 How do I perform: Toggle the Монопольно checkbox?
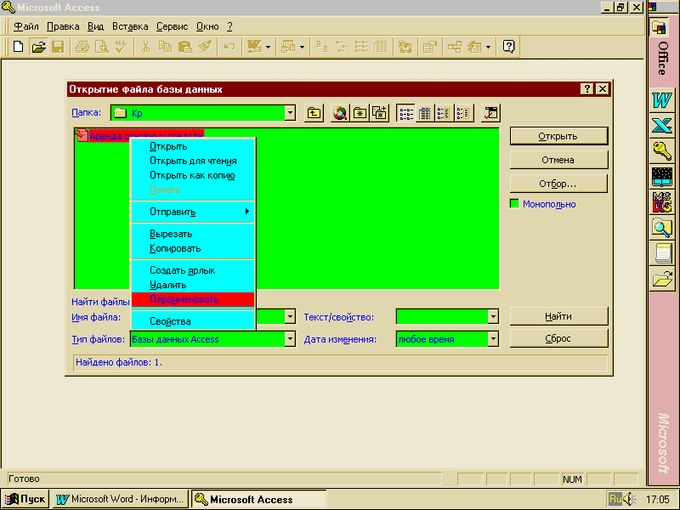pos(515,204)
